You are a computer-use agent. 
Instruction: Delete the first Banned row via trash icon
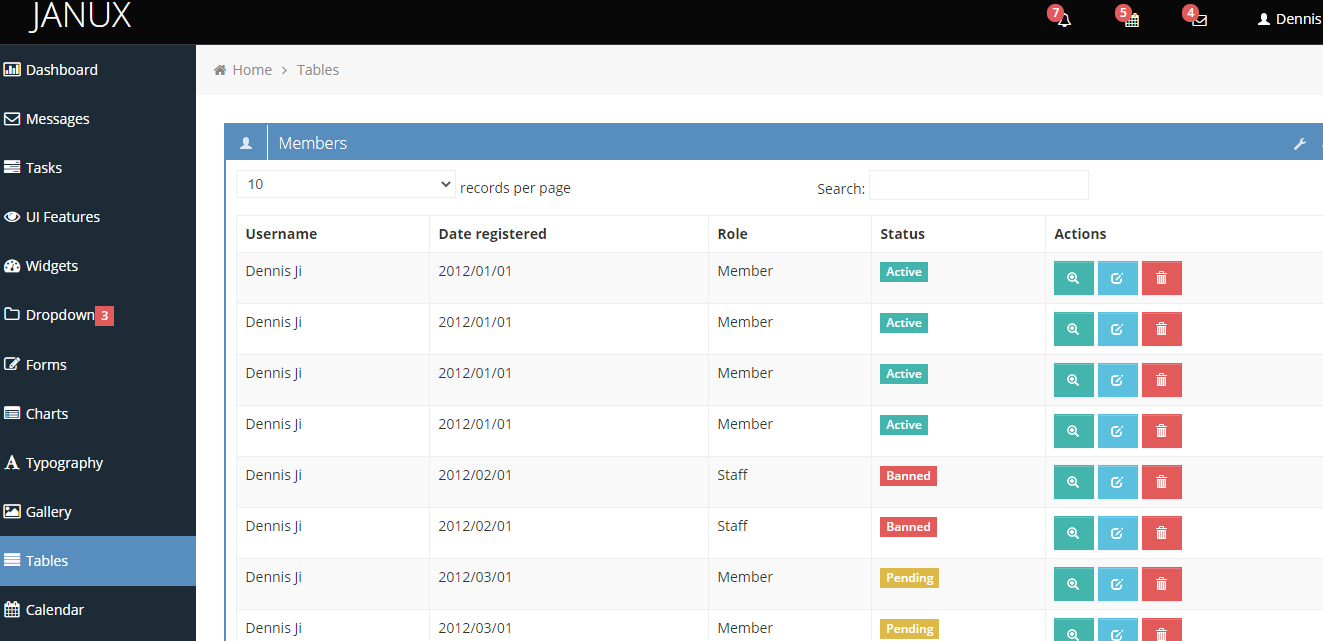(x=1161, y=481)
